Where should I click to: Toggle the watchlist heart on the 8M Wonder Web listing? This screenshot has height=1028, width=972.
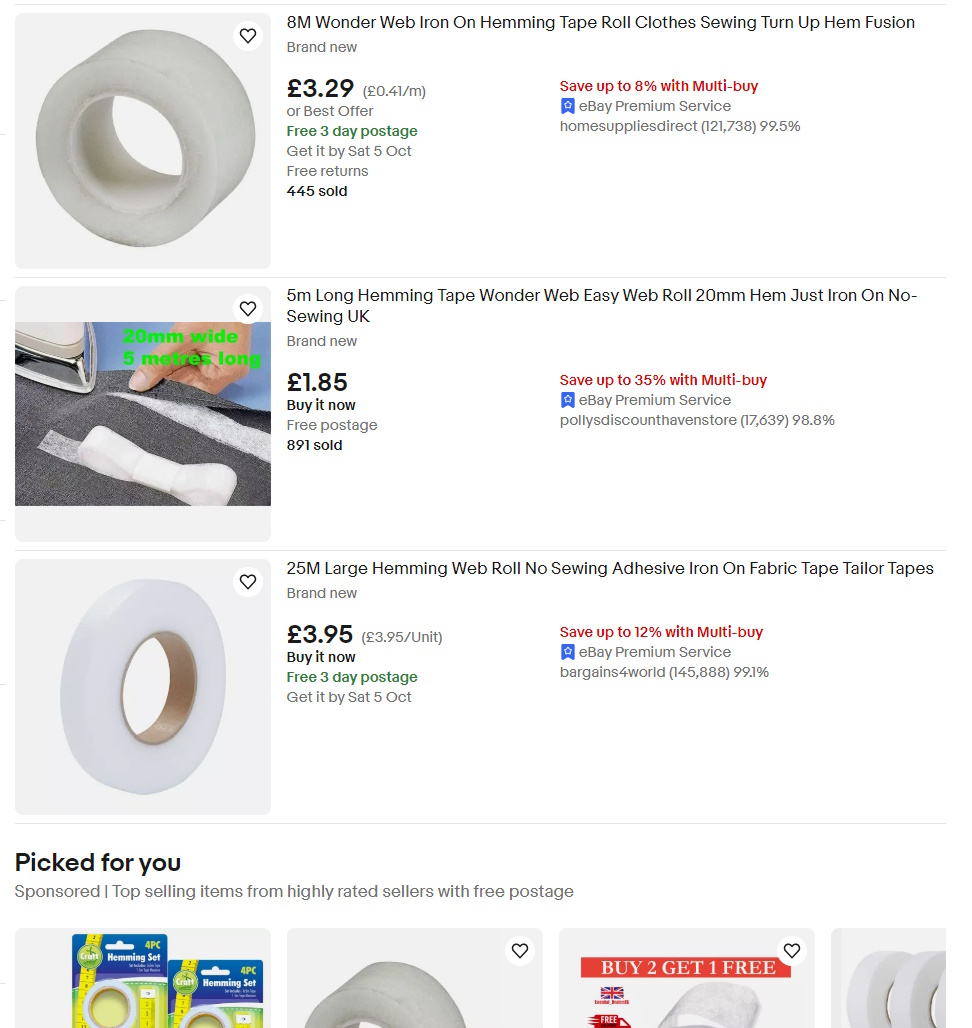tap(248, 35)
